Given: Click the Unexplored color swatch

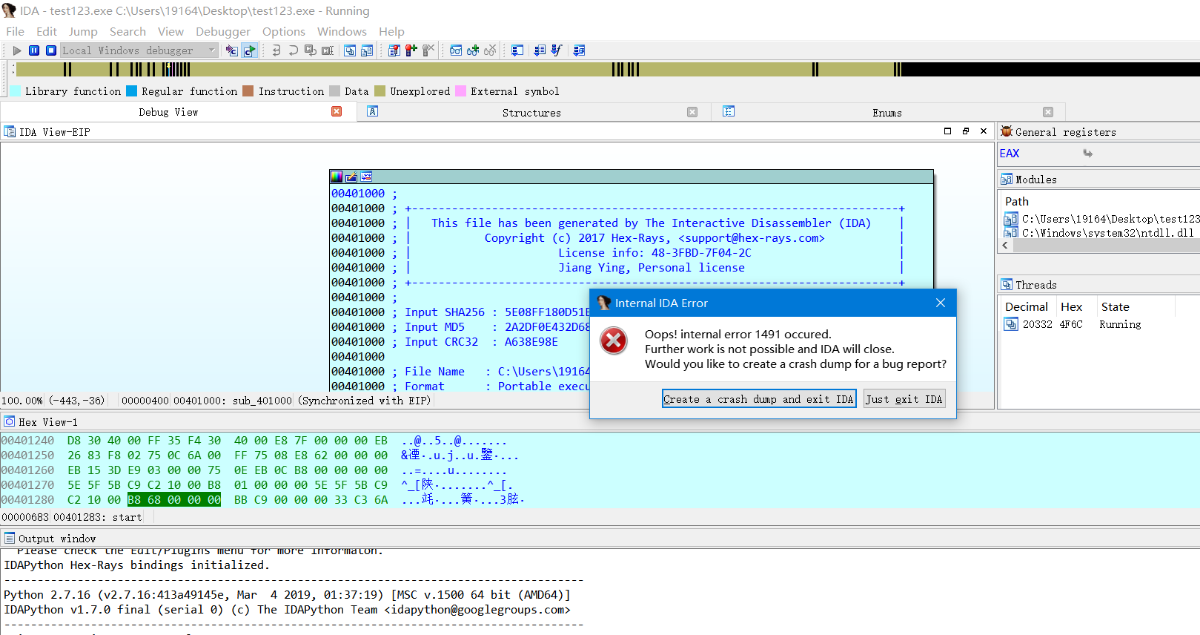Looking at the screenshot, I should click(x=380, y=91).
